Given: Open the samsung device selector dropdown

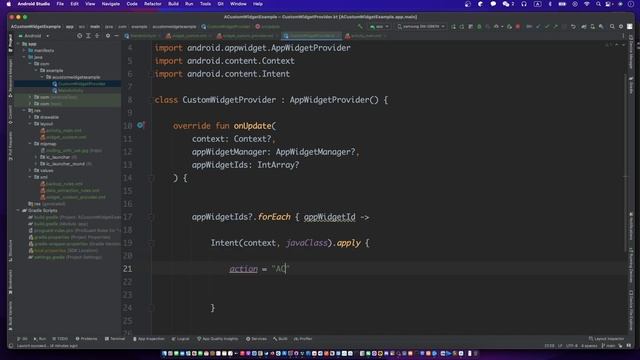Looking at the screenshot, I should (421, 27).
